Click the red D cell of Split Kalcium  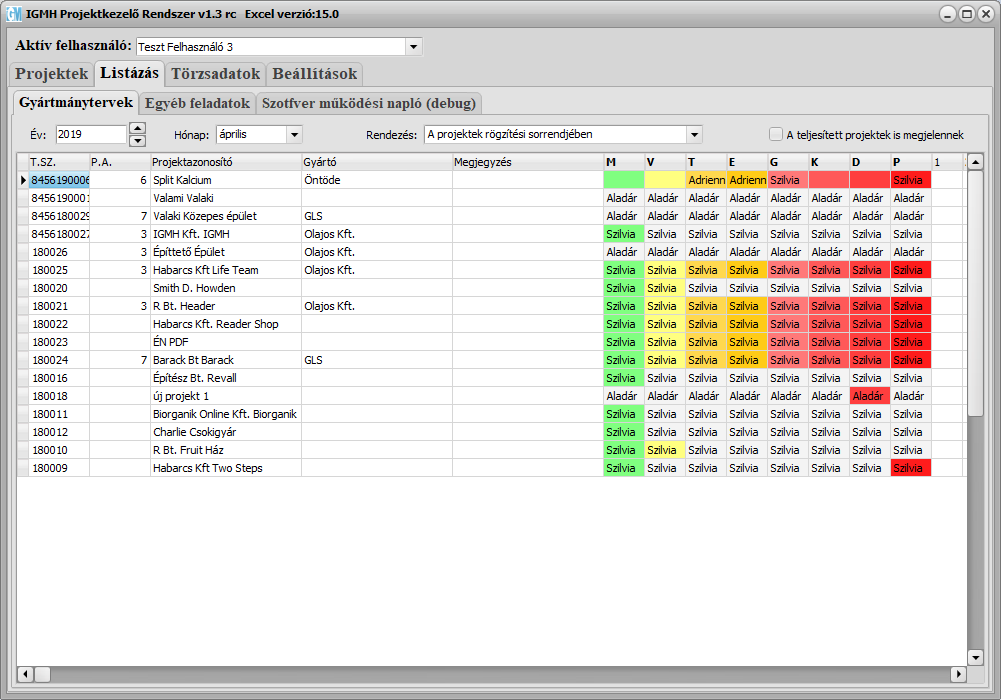pos(869,180)
